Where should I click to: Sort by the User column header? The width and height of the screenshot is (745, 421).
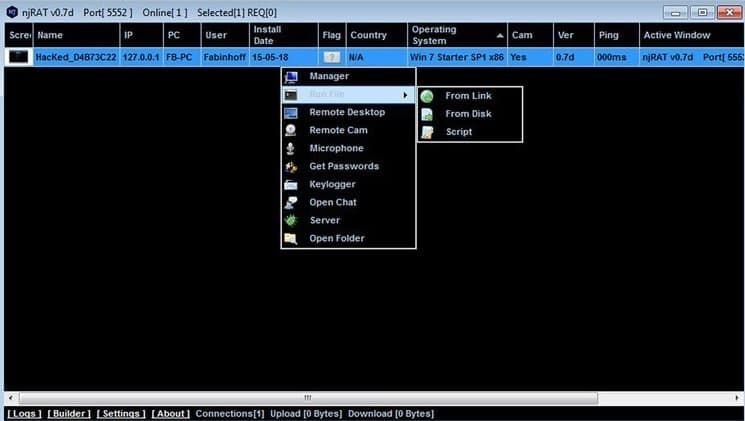pyautogui.click(x=225, y=35)
